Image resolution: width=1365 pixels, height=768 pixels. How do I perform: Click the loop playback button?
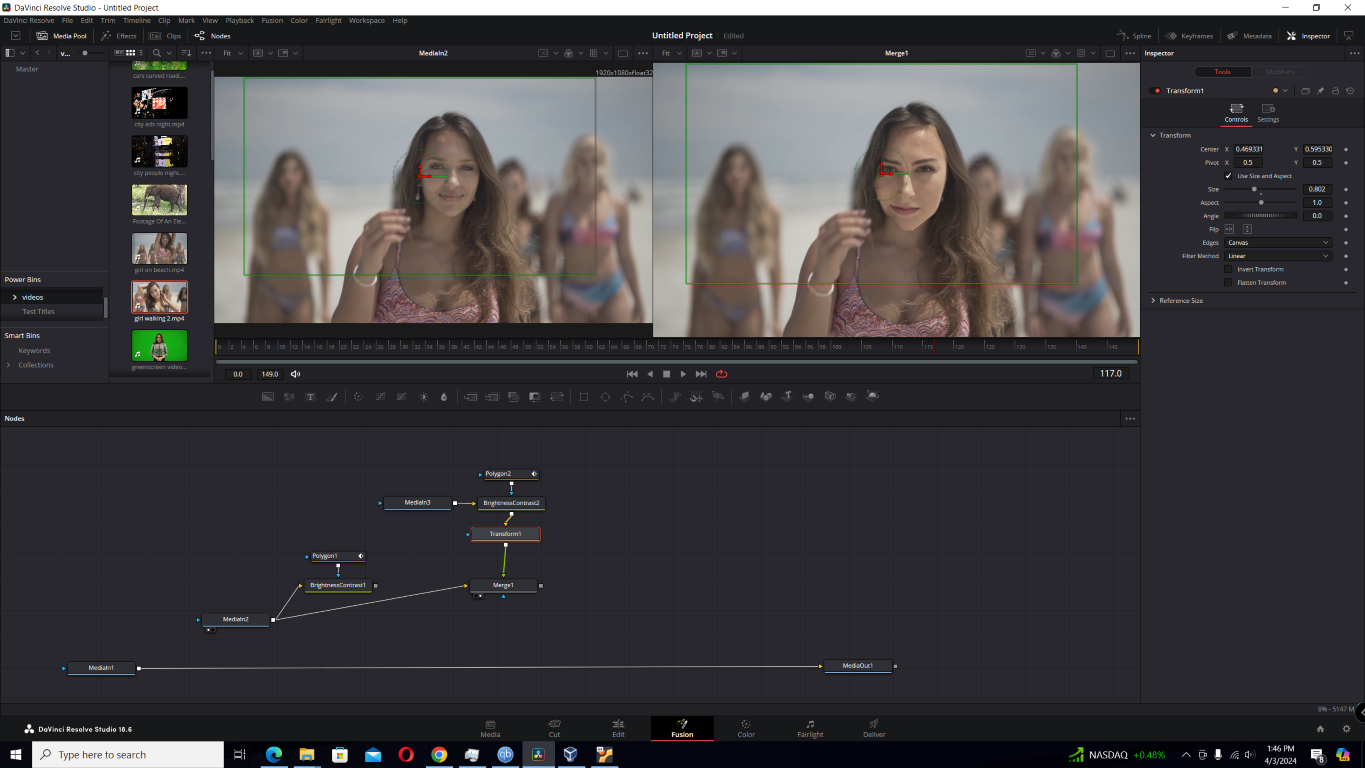(721, 374)
